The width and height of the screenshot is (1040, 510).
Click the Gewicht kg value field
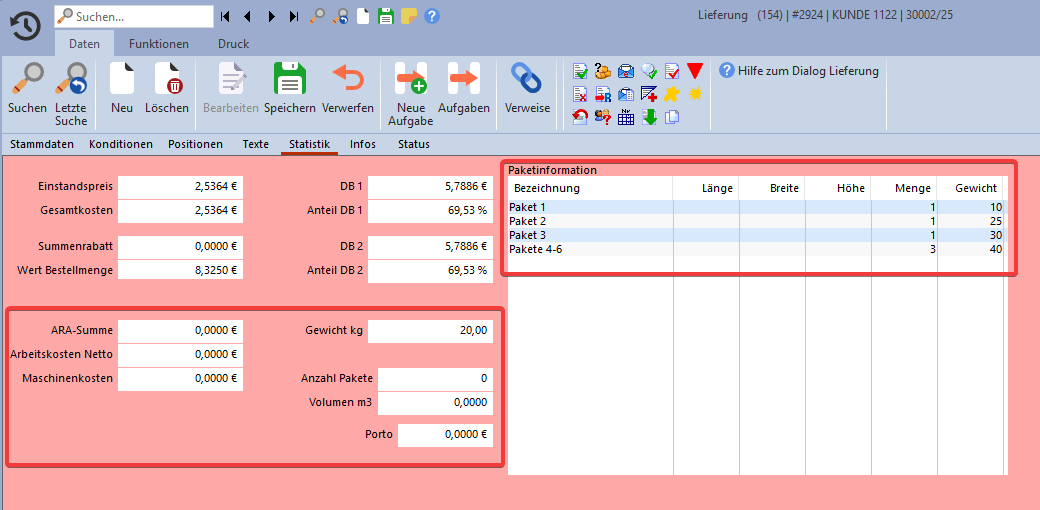point(430,330)
